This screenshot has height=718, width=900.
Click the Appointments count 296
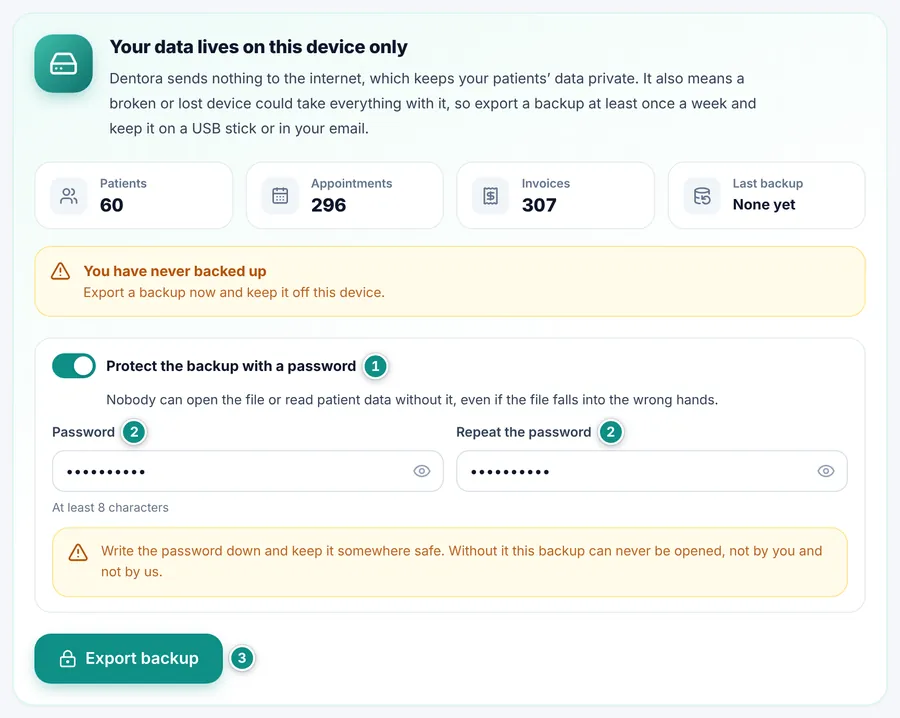[328, 205]
